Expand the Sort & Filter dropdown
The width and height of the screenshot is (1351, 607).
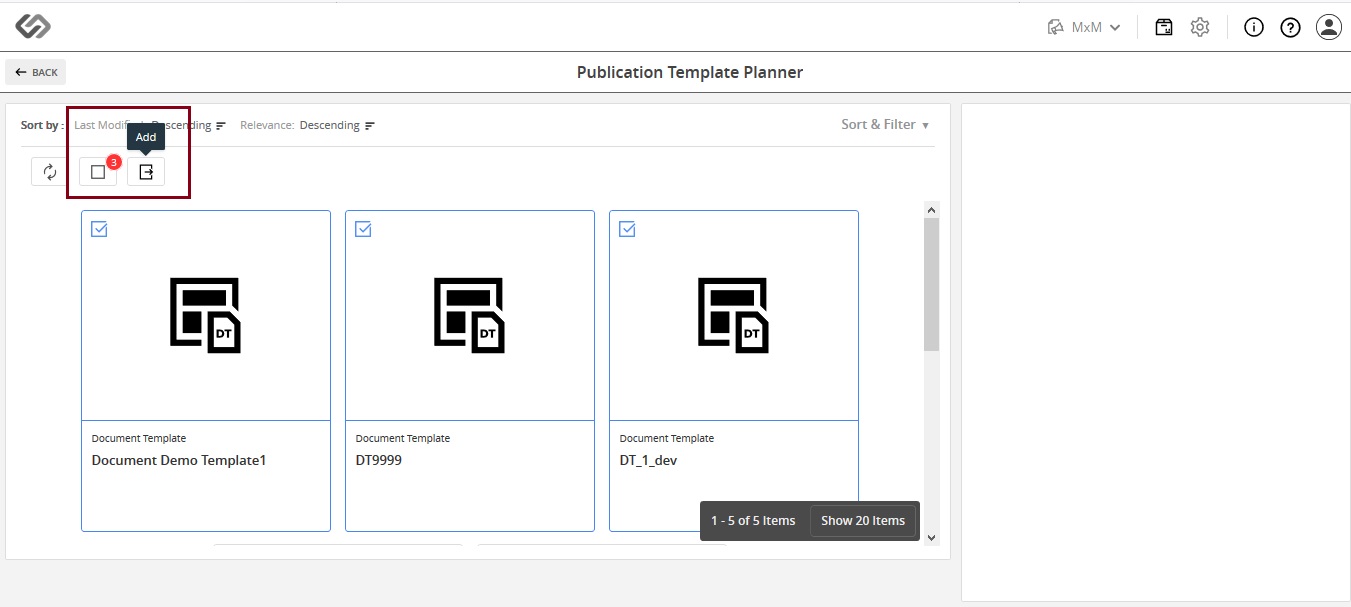[885, 125]
